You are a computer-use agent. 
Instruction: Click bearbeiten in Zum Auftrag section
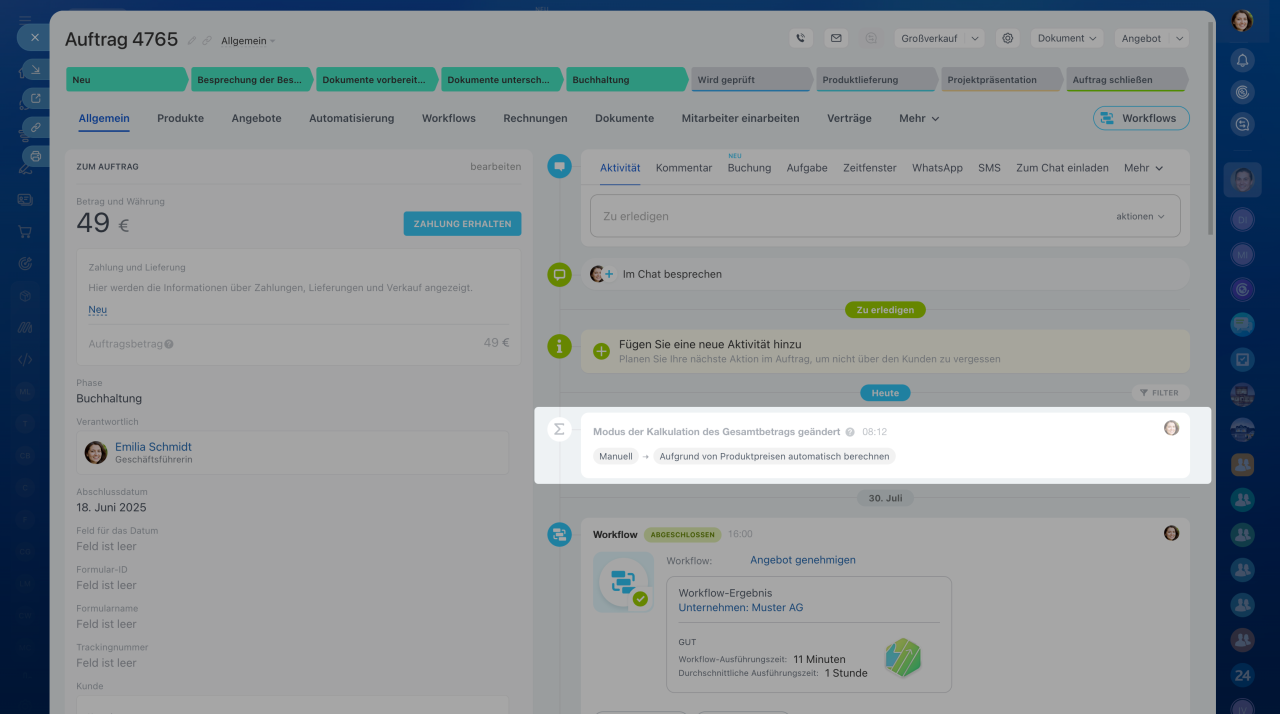tap(496, 167)
